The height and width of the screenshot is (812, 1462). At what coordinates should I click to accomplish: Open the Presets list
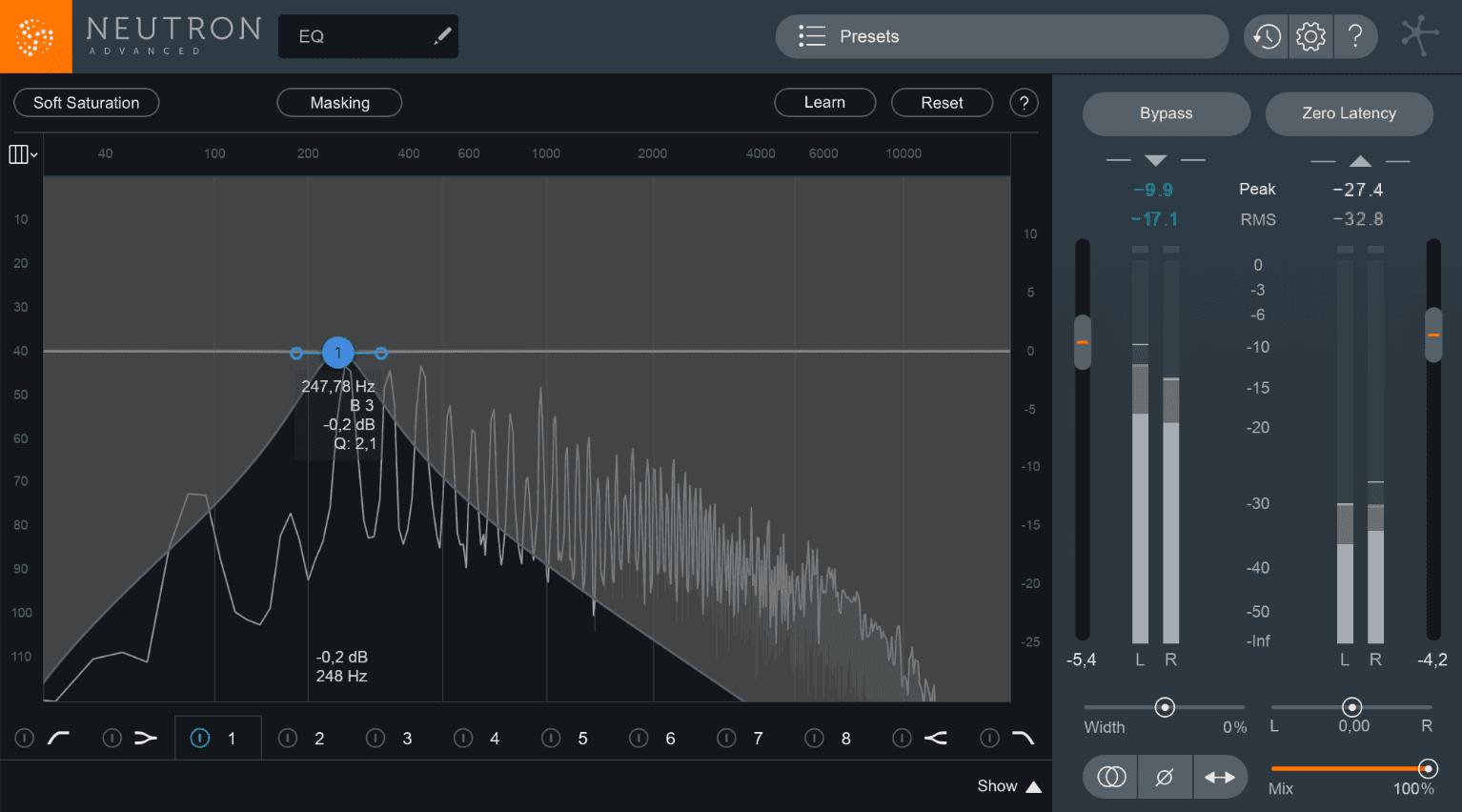[1002, 36]
